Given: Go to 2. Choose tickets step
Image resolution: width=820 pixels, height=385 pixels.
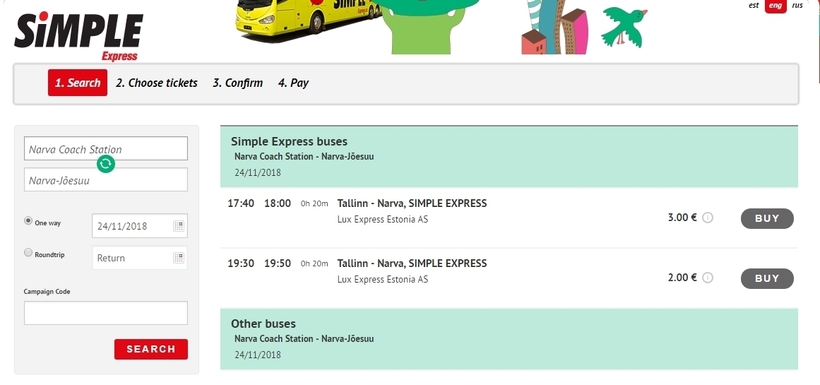Looking at the screenshot, I should pyautogui.click(x=156, y=83).
